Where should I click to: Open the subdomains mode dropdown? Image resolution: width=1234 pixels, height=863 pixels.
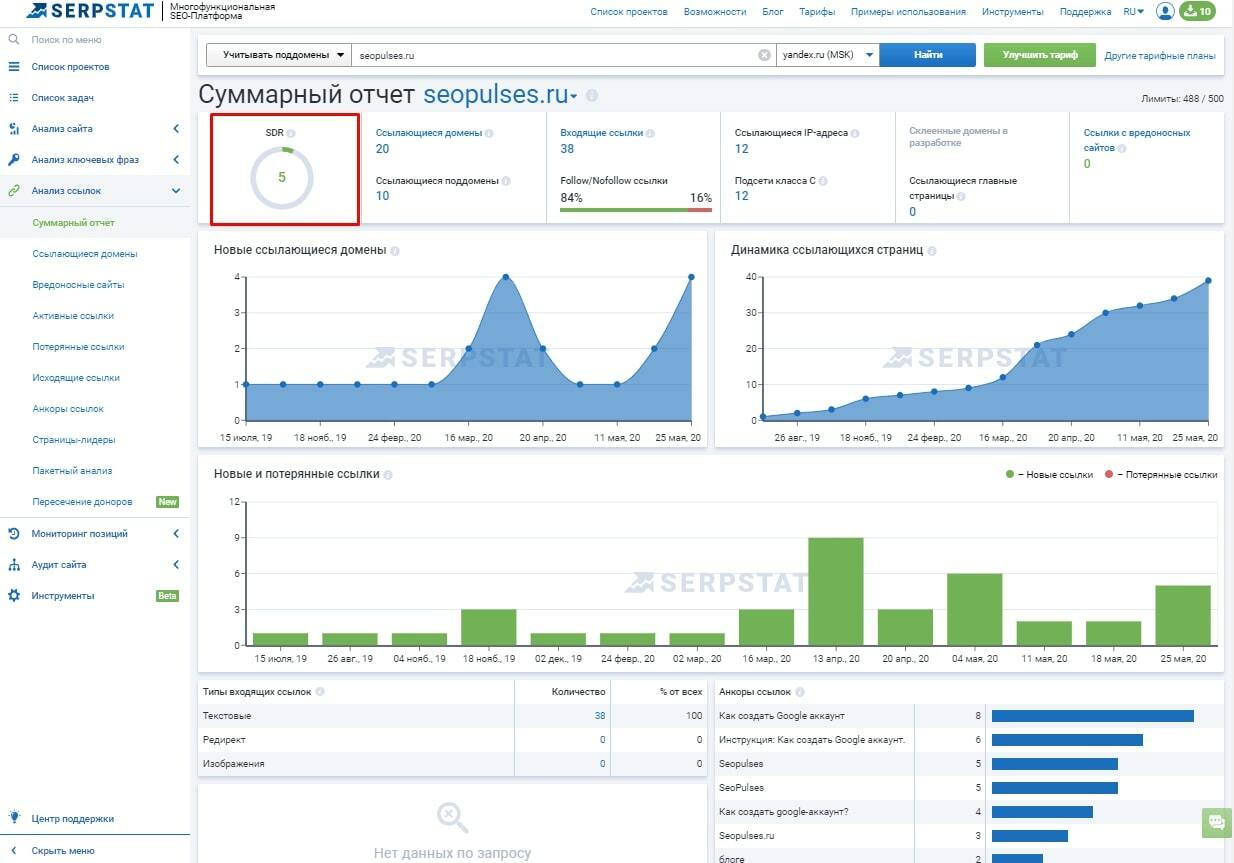pos(279,55)
